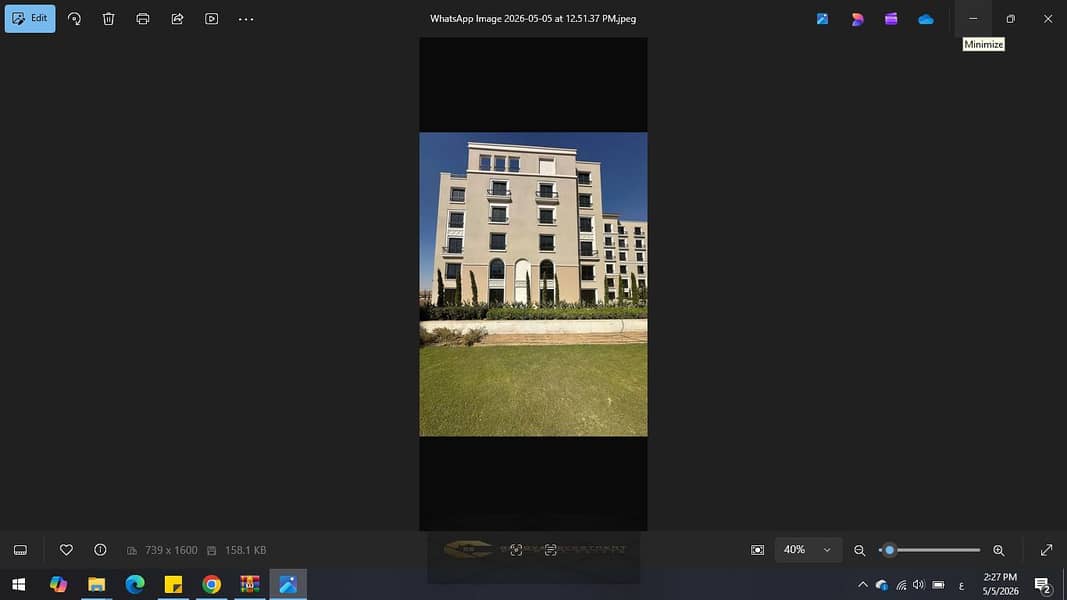Click the file name title text
Image resolution: width=1067 pixels, height=600 pixels.
click(x=533, y=19)
